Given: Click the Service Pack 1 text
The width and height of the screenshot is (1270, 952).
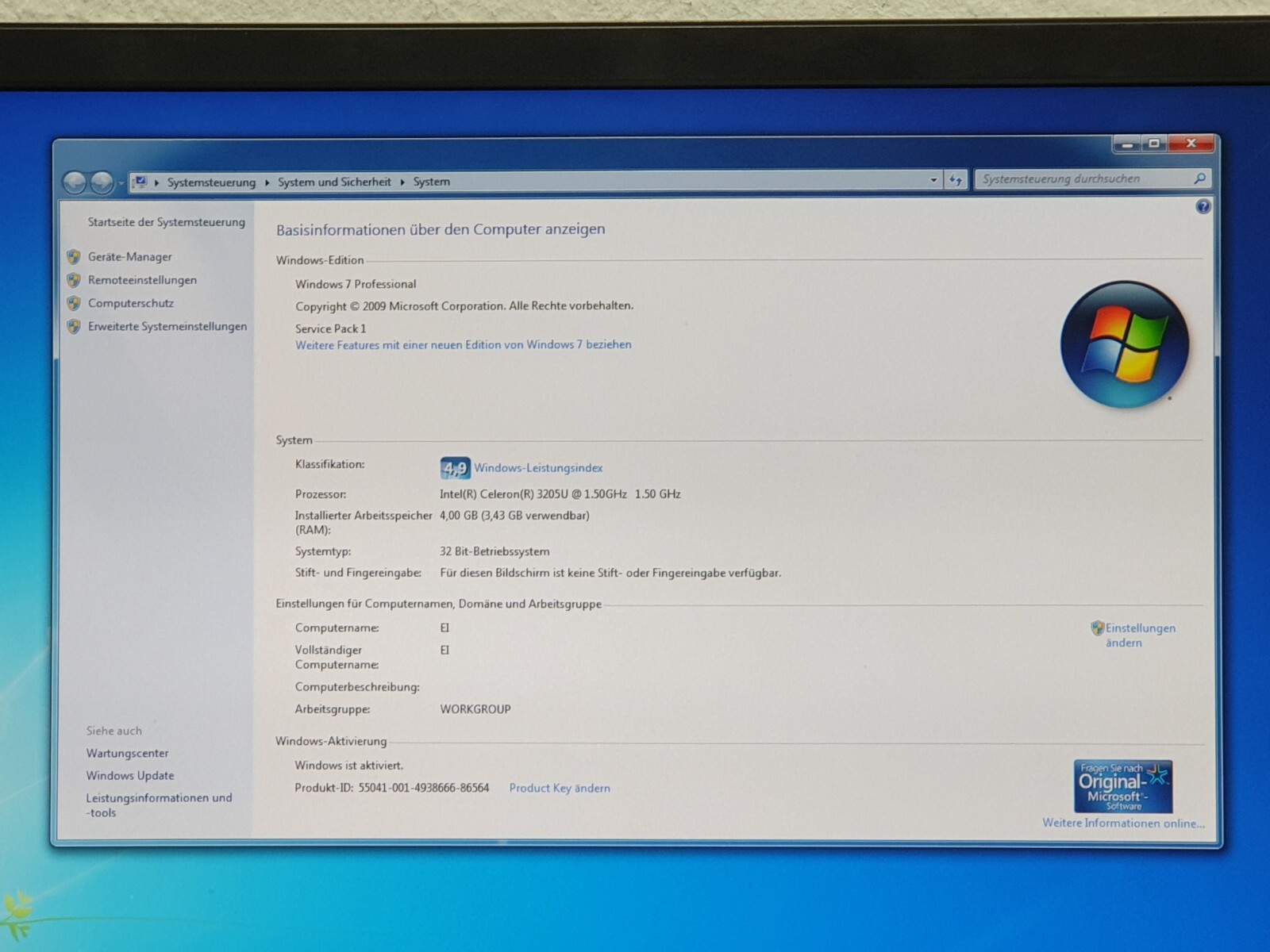Looking at the screenshot, I should pos(331,328).
